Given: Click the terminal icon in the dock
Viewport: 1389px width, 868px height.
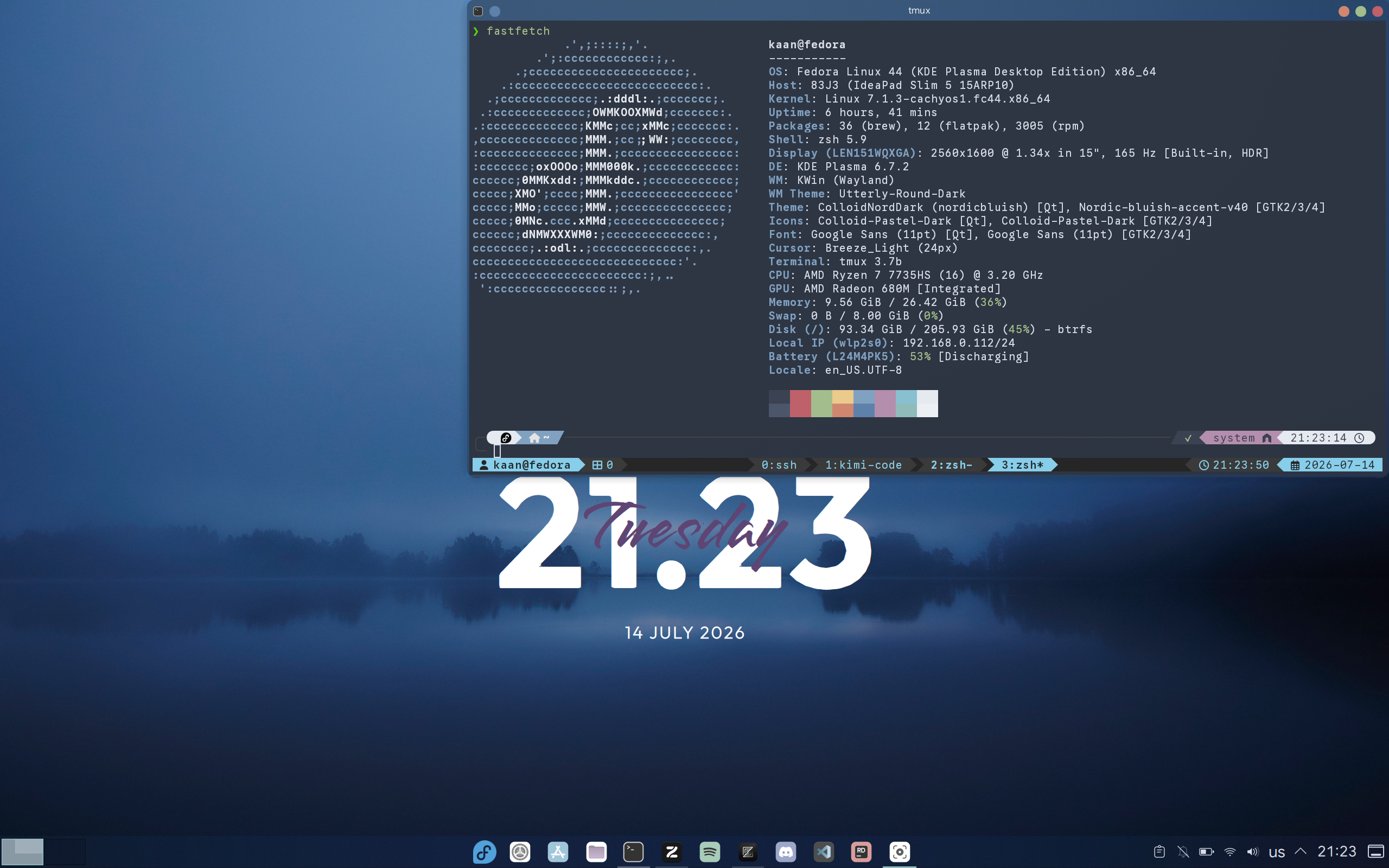Looking at the screenshot, I should click(x=633, y=851).
